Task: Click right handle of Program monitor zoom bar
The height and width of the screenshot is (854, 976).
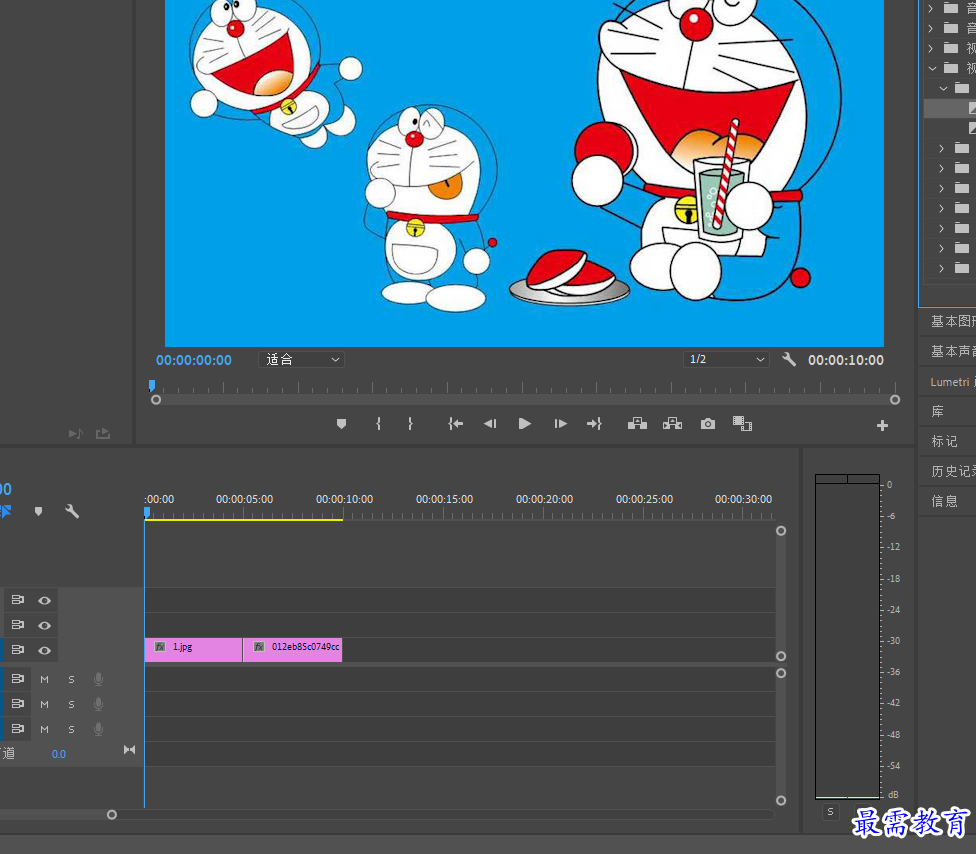Action: click(x=895, y=400)
